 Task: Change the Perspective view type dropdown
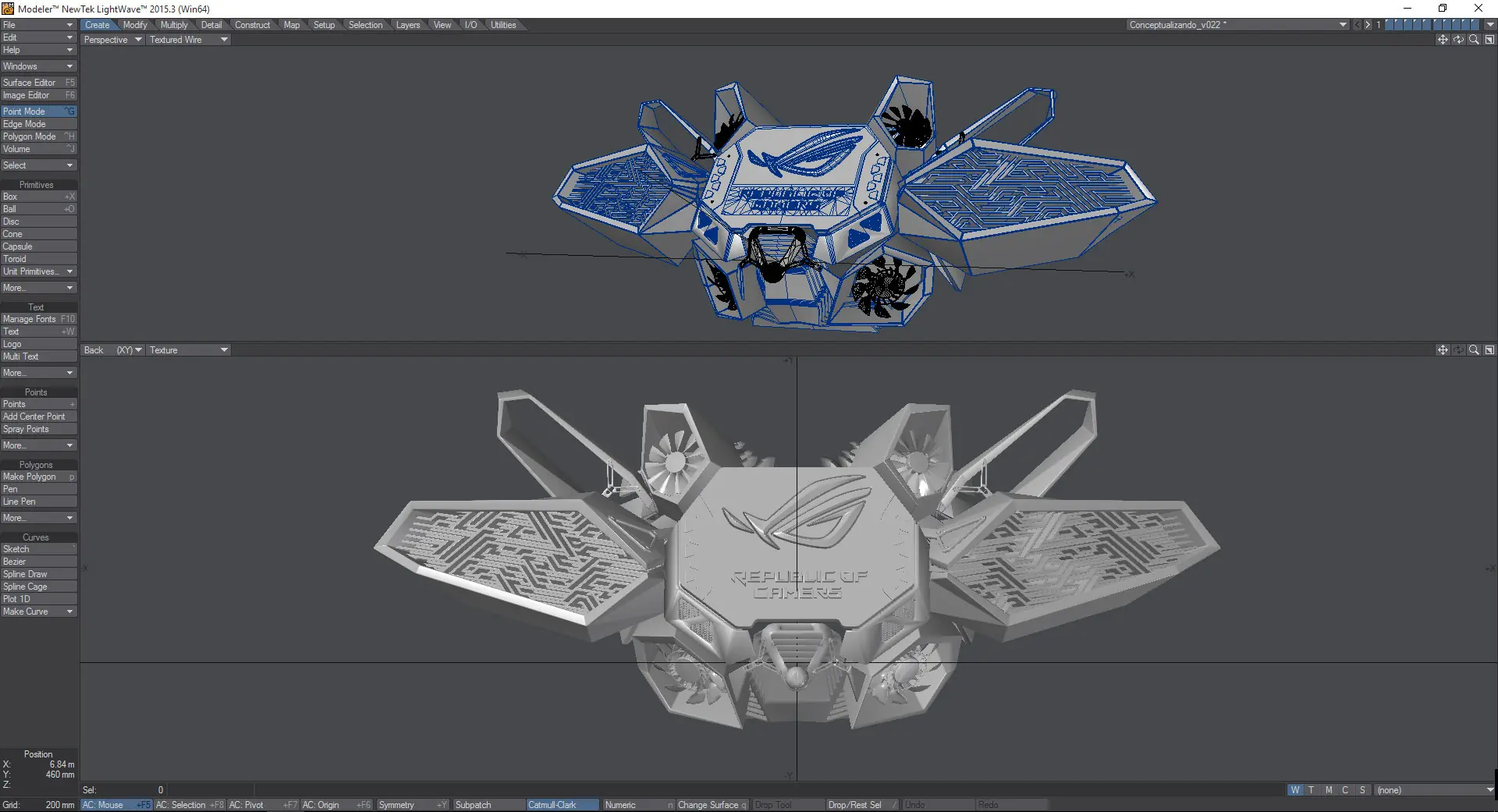[112, 40]
